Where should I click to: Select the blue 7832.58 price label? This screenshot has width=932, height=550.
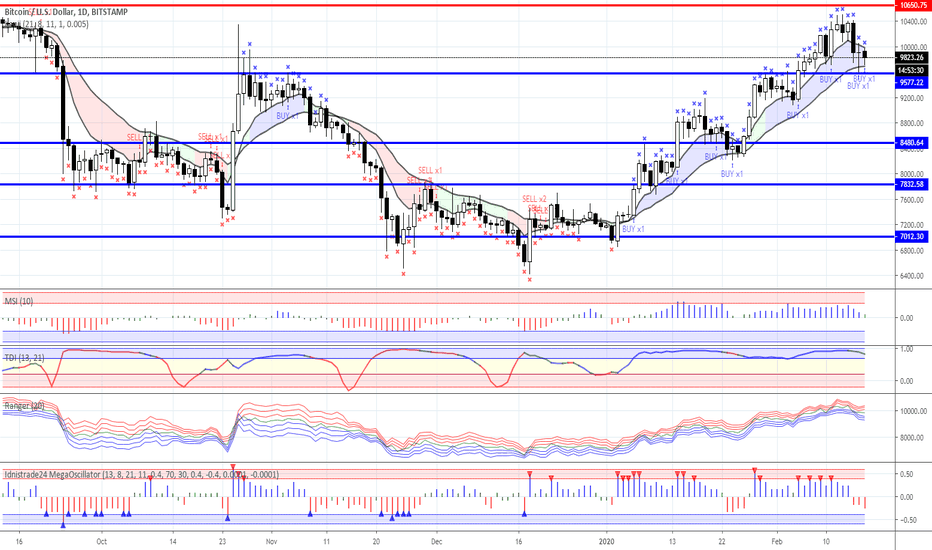coord(912,184)
